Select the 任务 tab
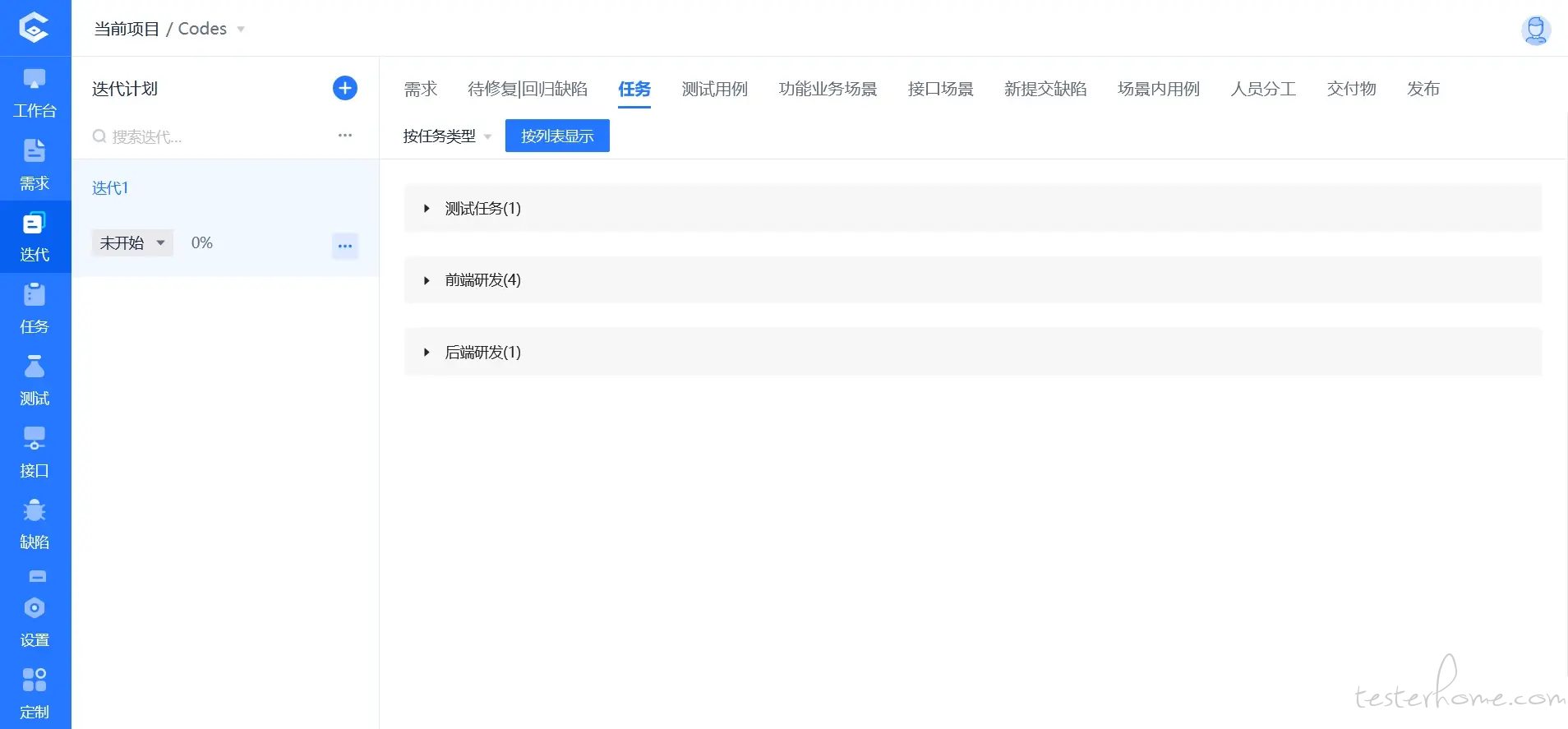This screenshot has width=1568, height=729. (x=634, y=89)
